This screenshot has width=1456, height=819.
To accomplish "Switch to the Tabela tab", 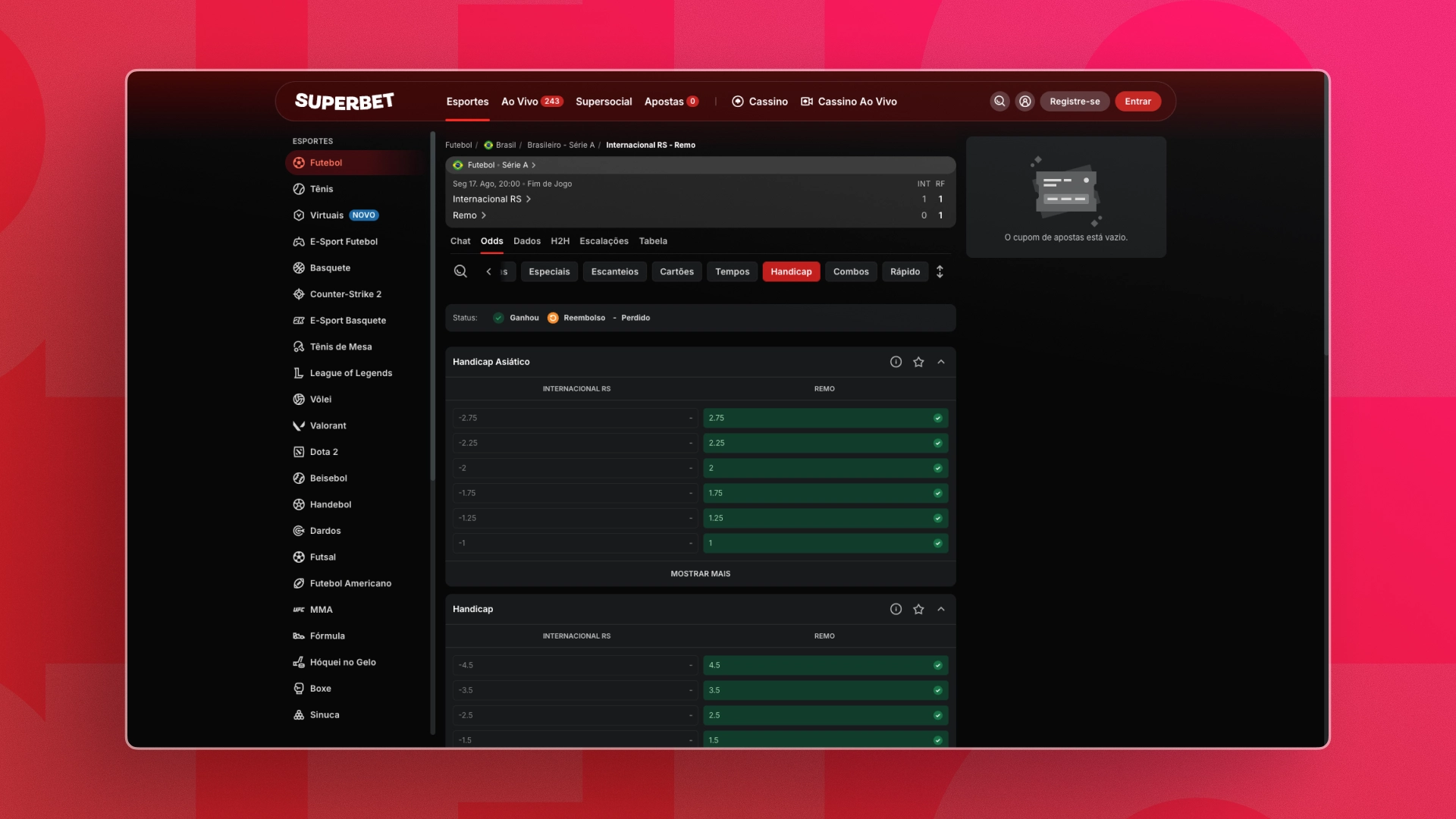I will click(x=653, y=241).
